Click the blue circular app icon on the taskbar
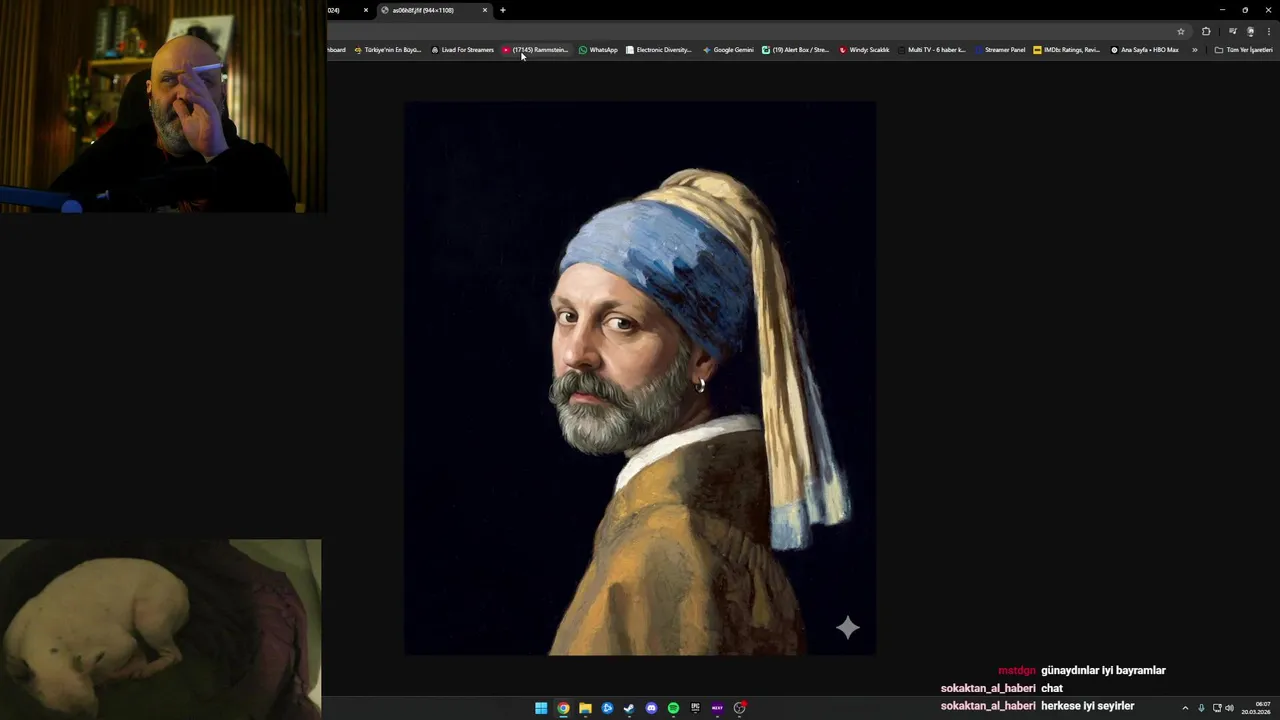The image size is (1280, 720). [x=607, y=708]
